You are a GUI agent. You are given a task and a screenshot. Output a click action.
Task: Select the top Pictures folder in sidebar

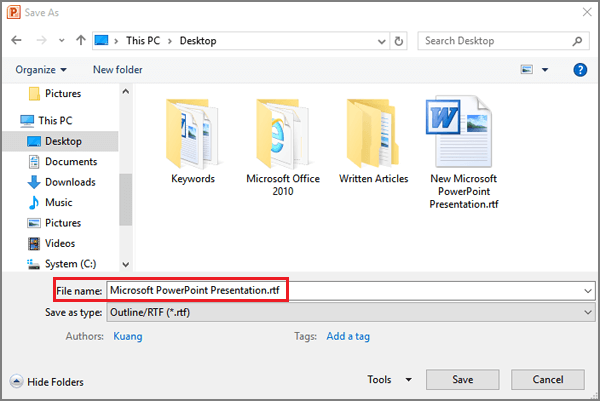[x=55, y=93]
